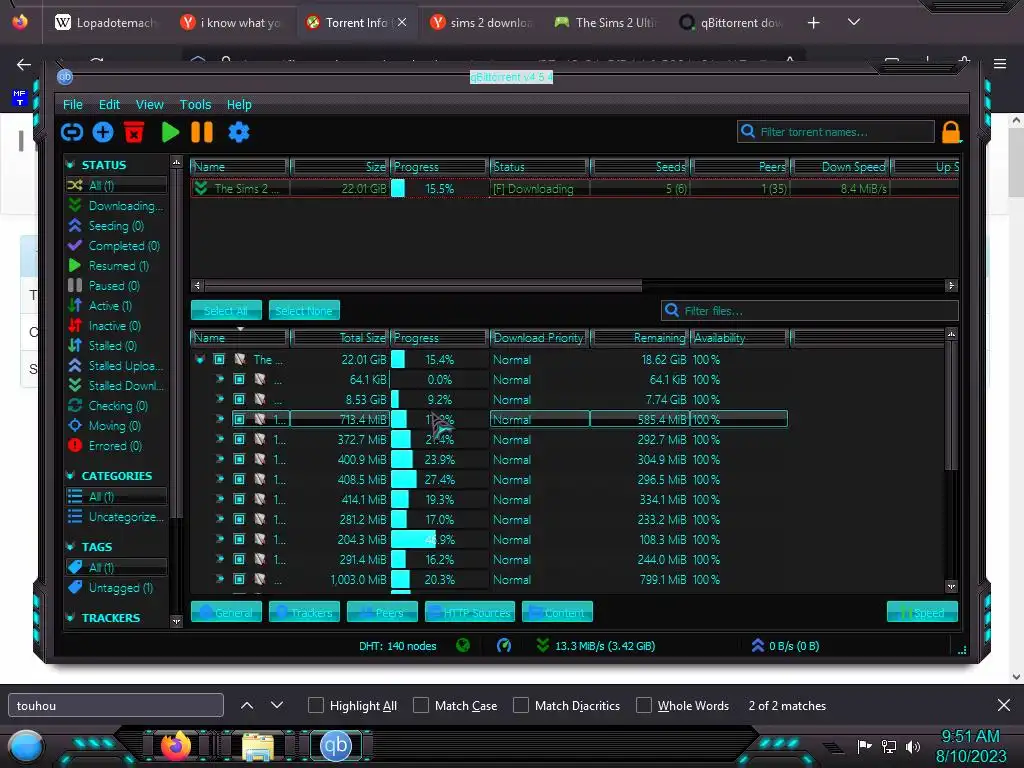This screenshot has height=768, width=1024.
Task: Click the orange Pause icon
Action: coord(202,133)
